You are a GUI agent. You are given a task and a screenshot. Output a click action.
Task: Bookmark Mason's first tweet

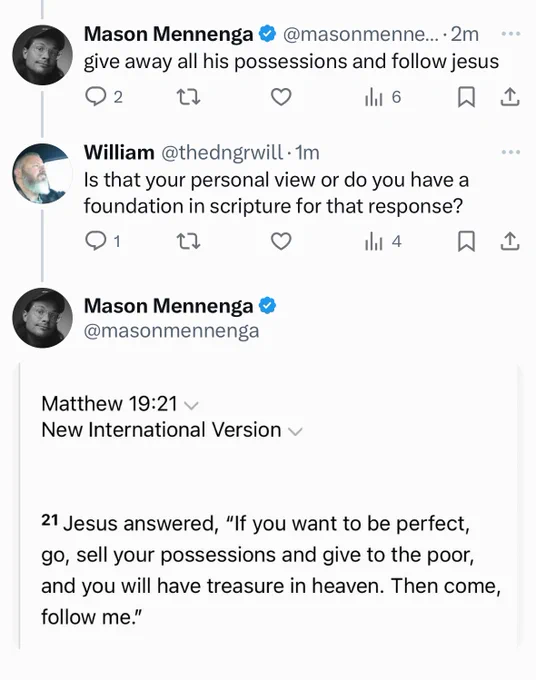coord(466,97)
